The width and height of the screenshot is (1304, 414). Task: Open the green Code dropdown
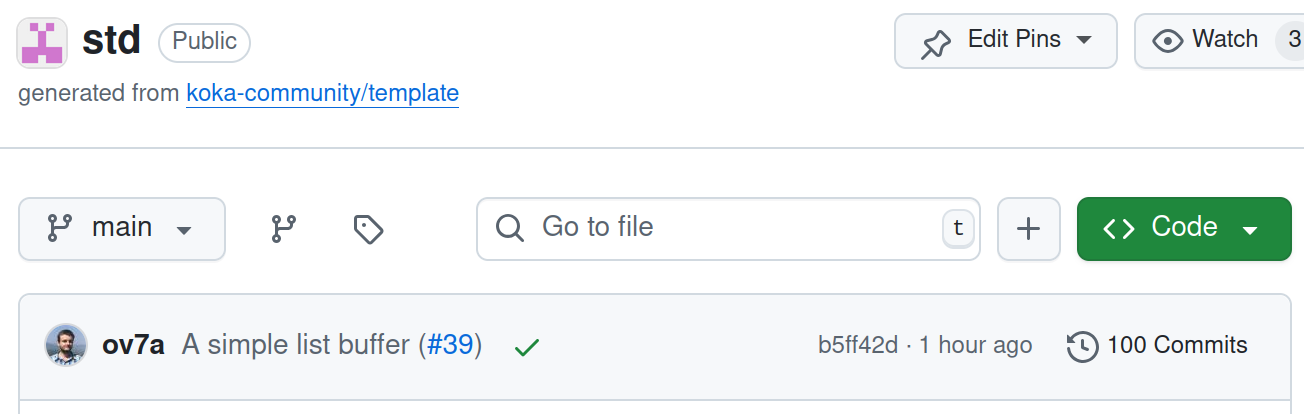1184,229
